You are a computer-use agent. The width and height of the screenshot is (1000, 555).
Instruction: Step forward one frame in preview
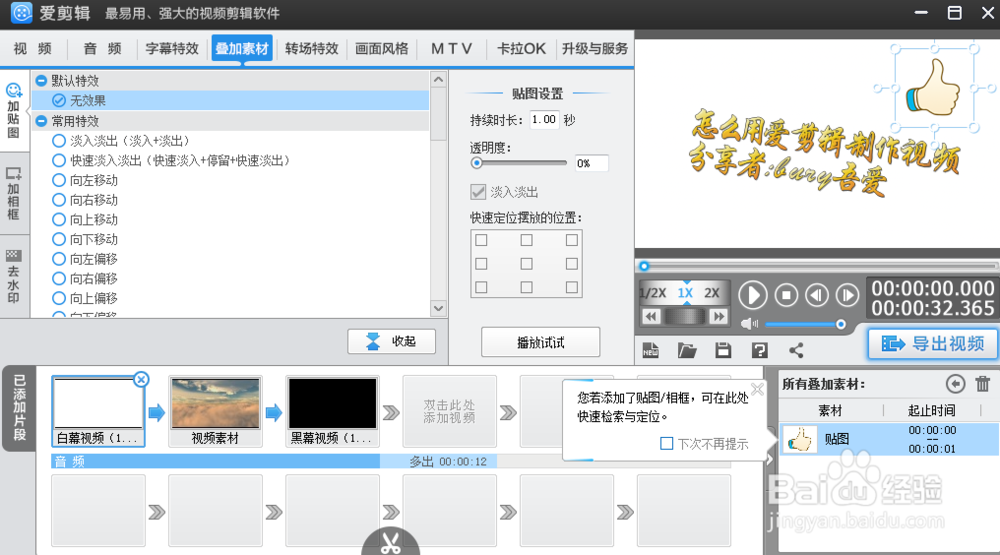click(x=848, y=295)
